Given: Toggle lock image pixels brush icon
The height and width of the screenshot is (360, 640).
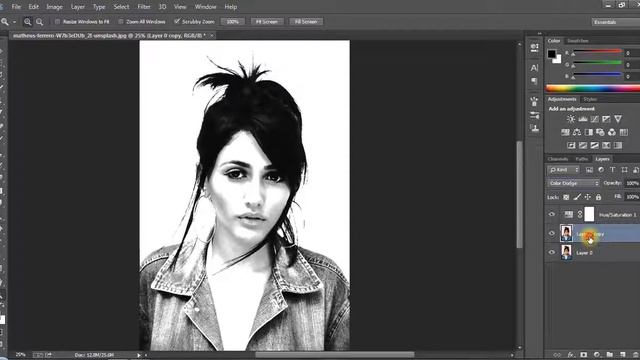Looking at the screenshot, I should point(577,197).
